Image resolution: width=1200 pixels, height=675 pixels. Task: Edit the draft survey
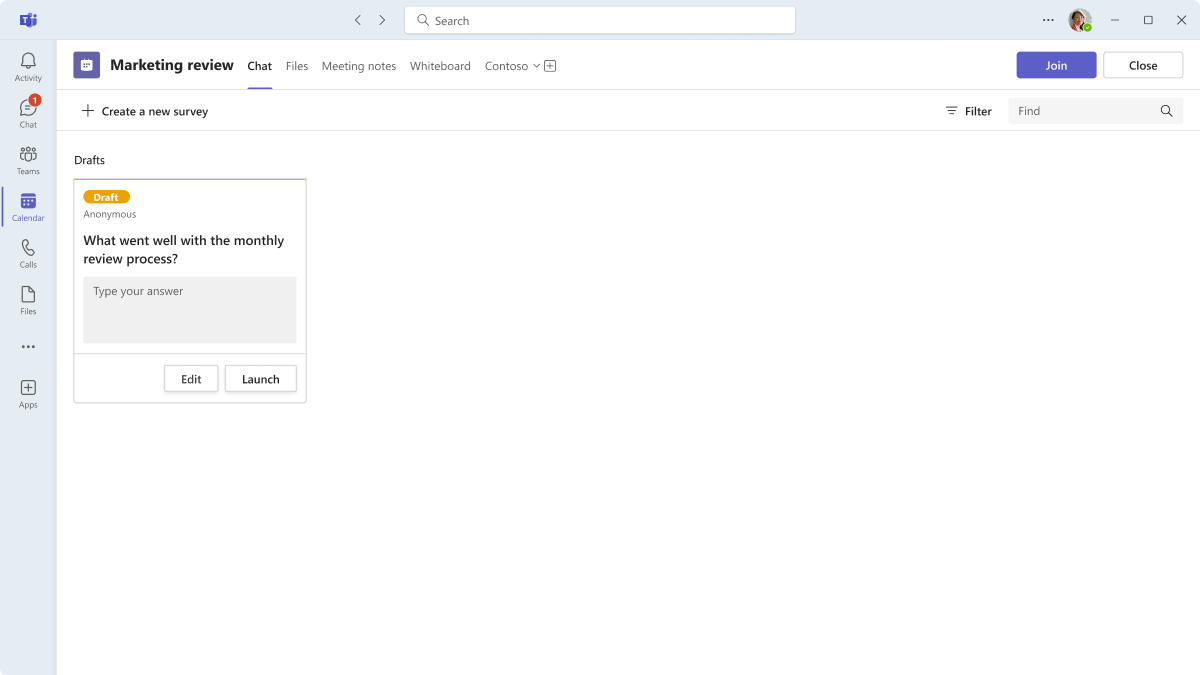pos(191,379)
